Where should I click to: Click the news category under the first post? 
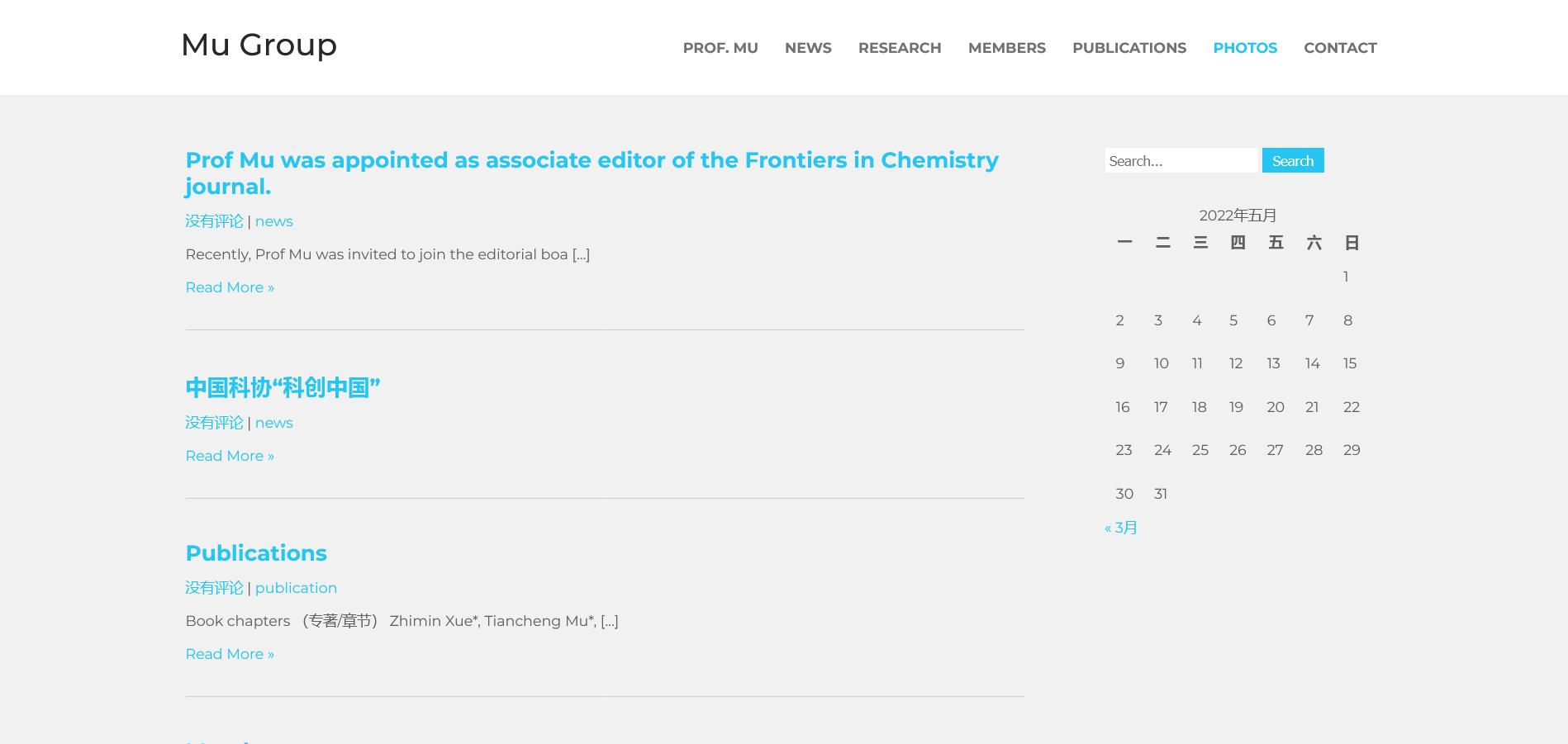tap(273, 221)
